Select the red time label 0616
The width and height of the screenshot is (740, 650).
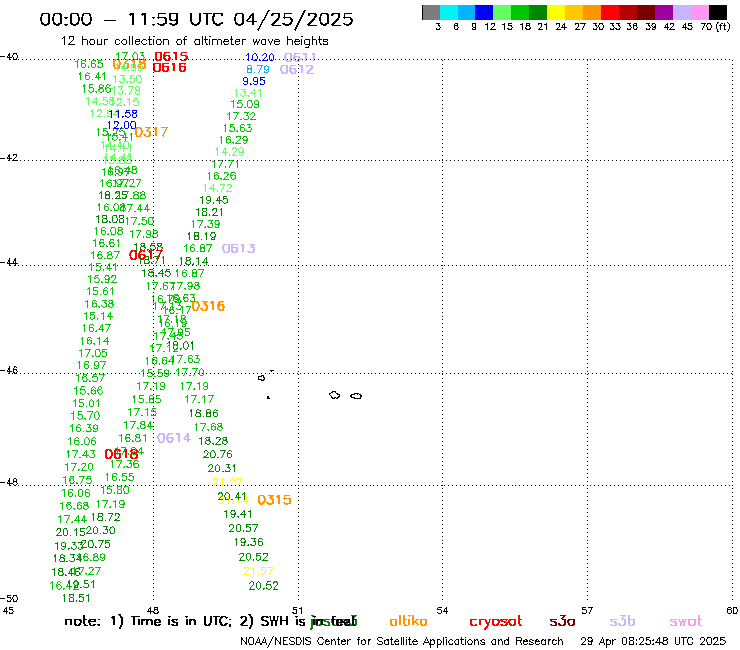point(169,68)
